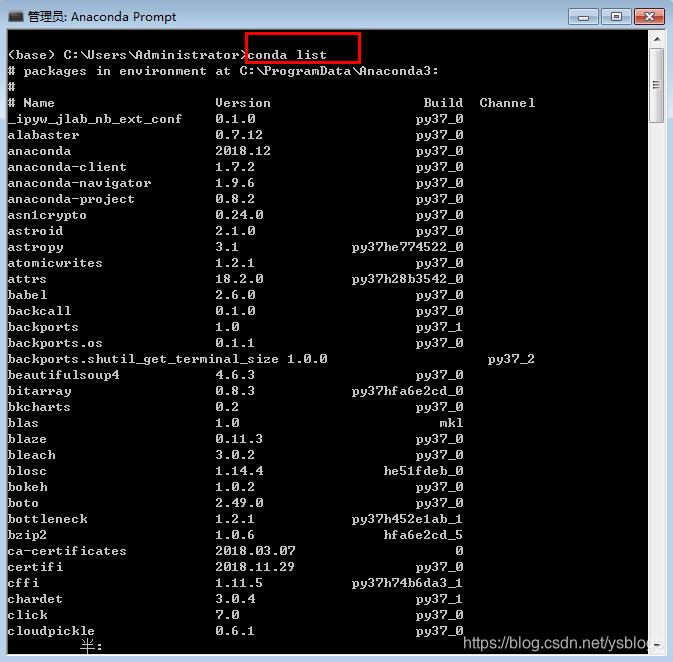Click the 'asn1crypto' package name
The width and height of the screenshot is (673, 662).
tap(47, 215)
